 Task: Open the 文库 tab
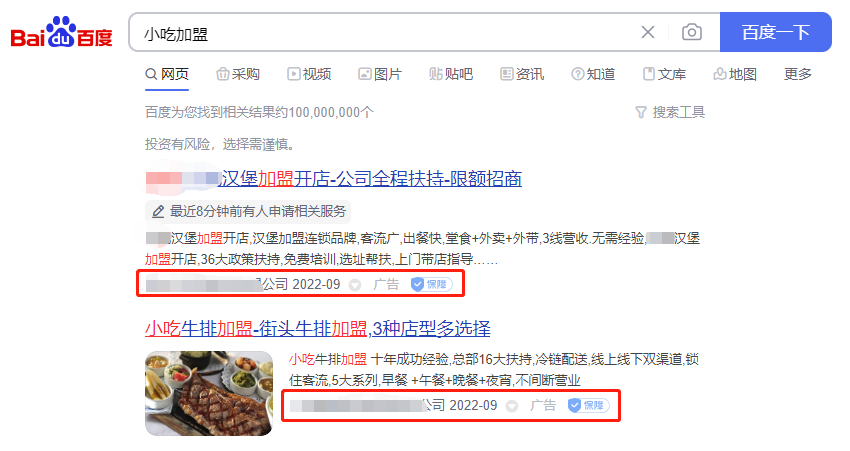(x=664, y=74)
